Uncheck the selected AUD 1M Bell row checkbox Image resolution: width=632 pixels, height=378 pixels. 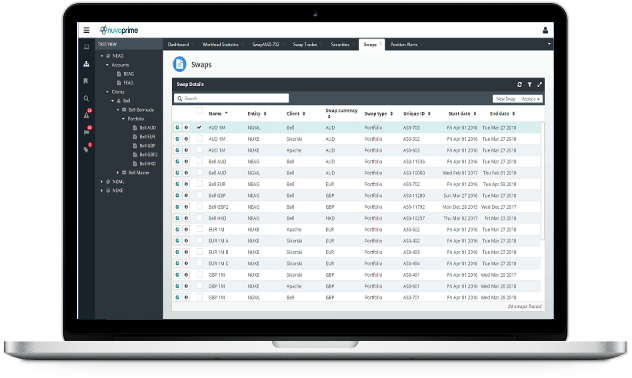tap(199, 127)
